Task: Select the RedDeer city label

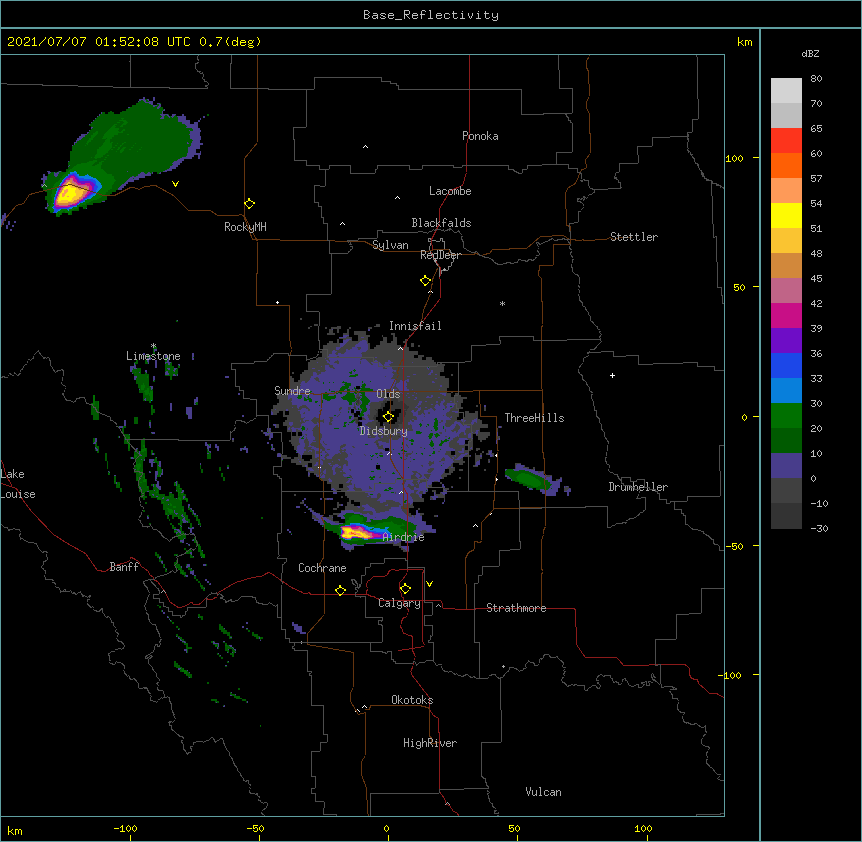Action: click(440, 255)
